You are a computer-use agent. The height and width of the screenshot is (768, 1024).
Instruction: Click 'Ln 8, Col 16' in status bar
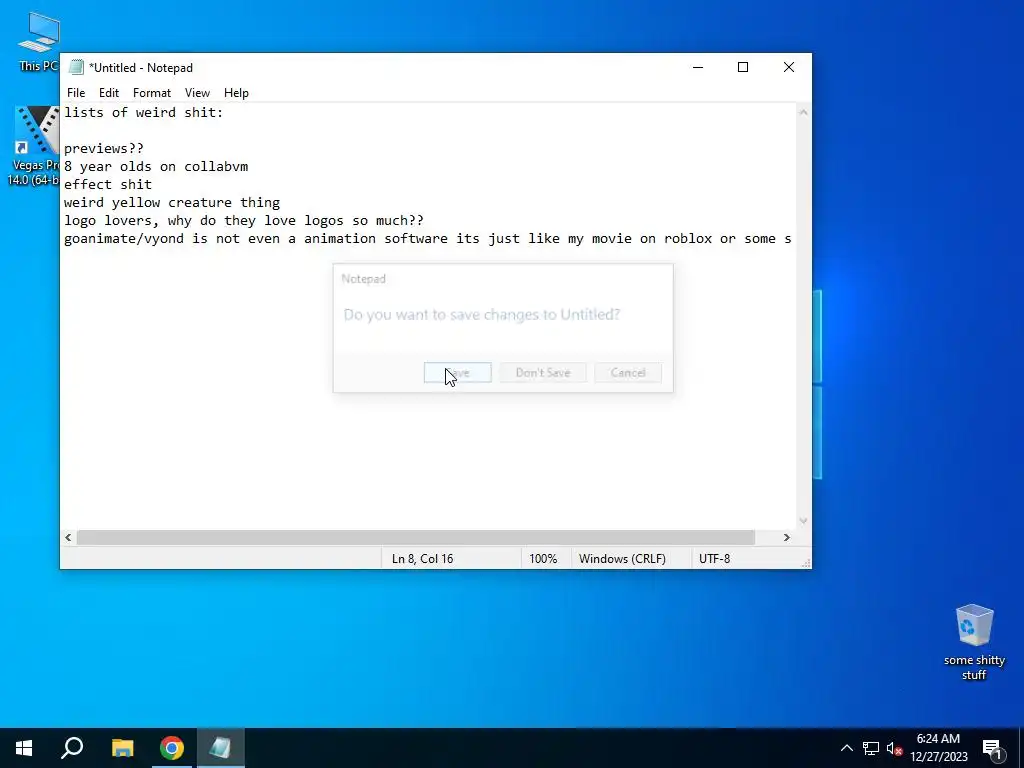coord(423,558)
